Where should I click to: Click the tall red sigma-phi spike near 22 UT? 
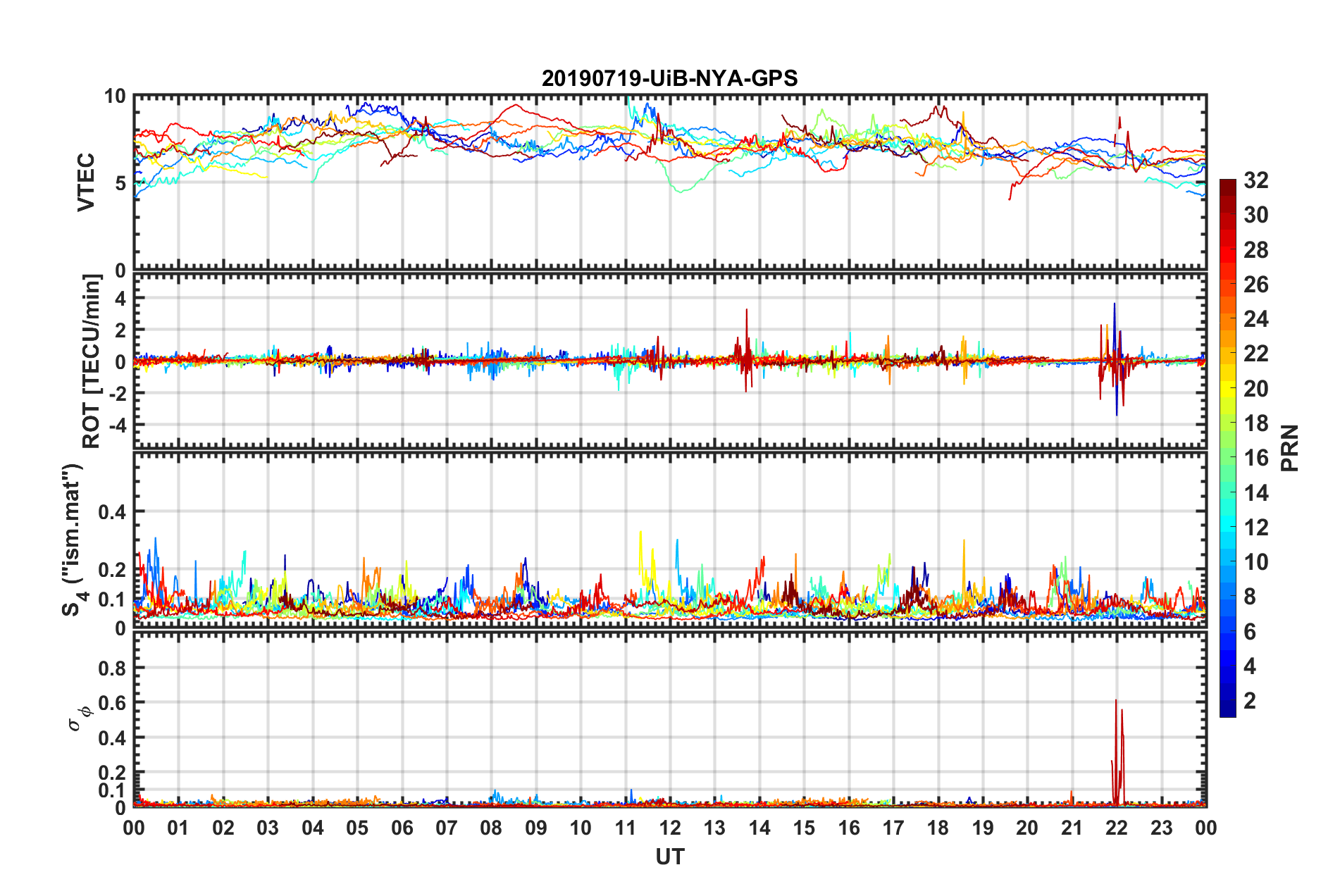[1117, 752]
